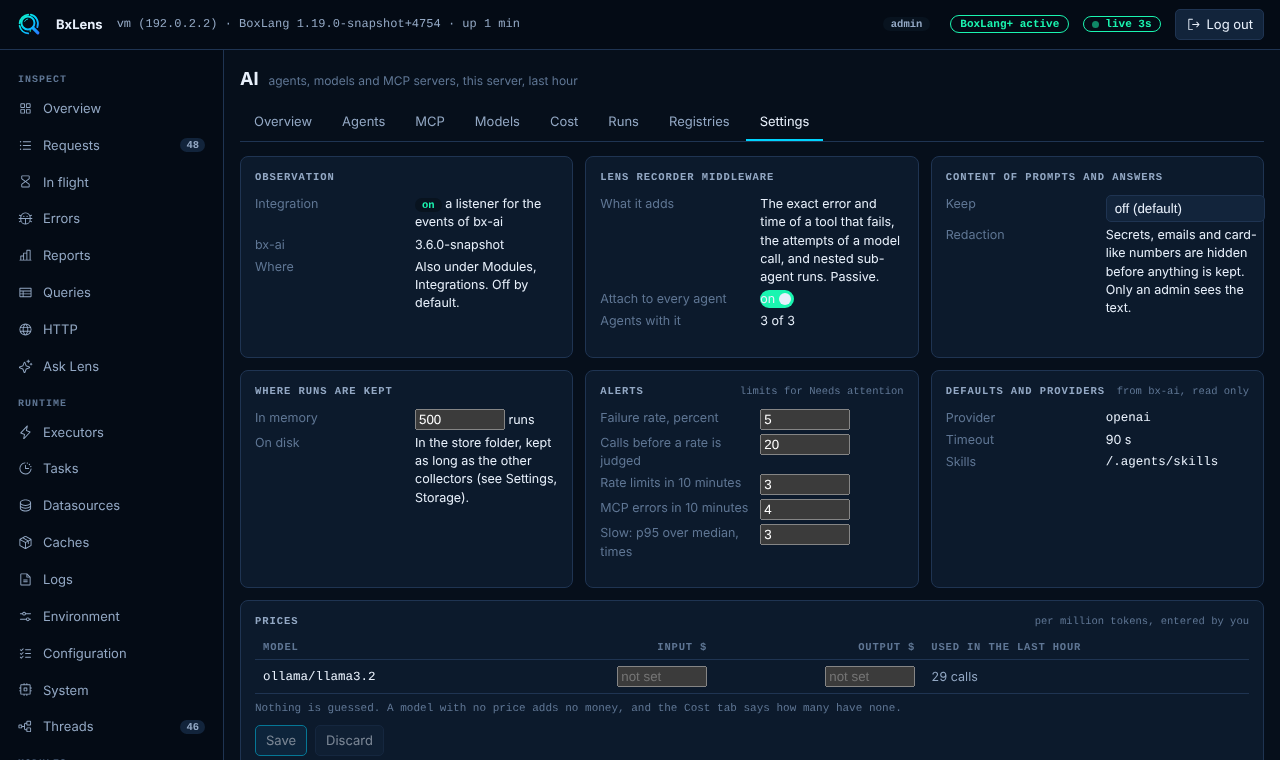Discard the settings changes
Screen dimensions: 1280x760
[349, 740]
